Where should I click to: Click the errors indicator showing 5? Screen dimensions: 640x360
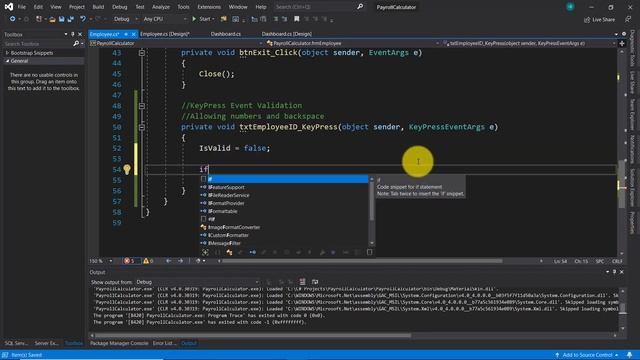(129, 261)
